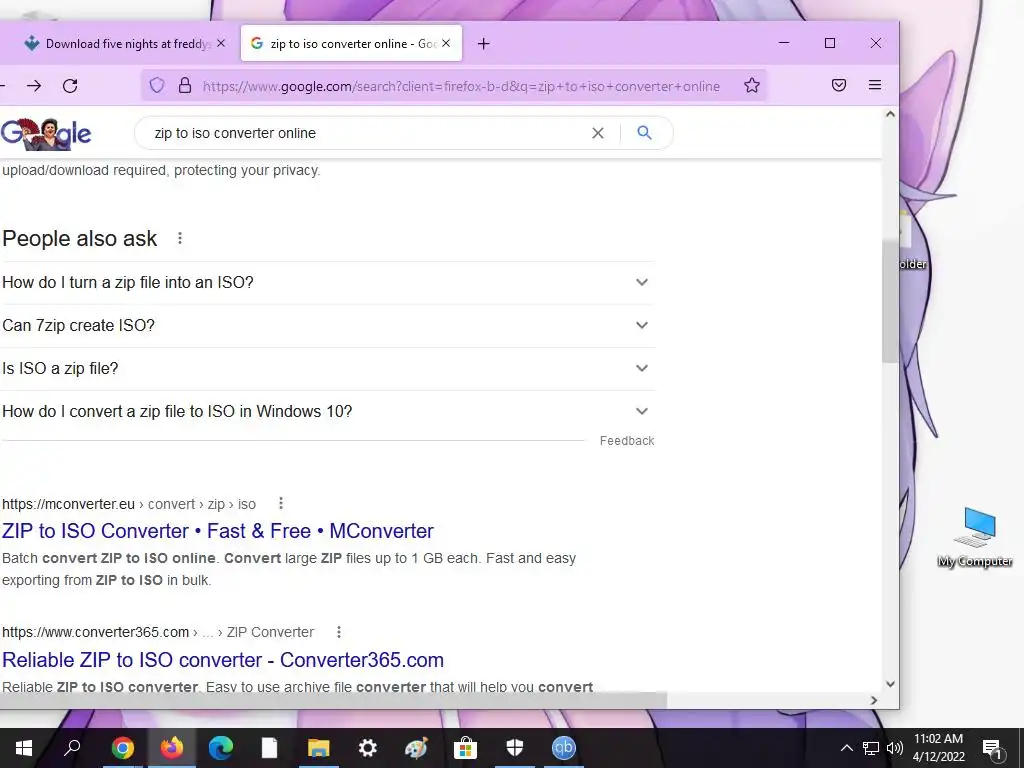The image size is (1024, 768).
Task: Click the network tray icon
Action: click(871, 748)
